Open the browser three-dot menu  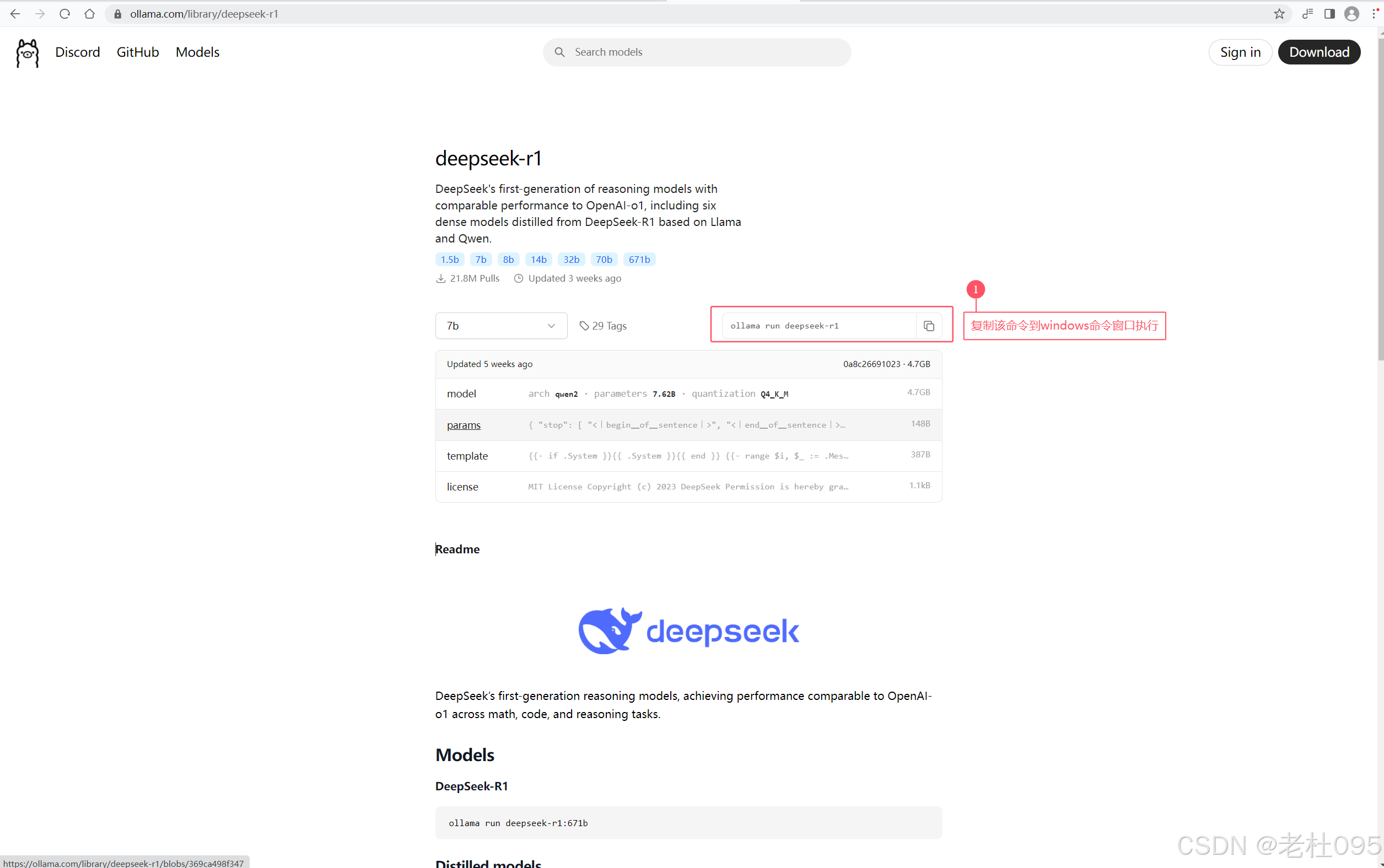pyautogui.click(x=1375, y=14)
